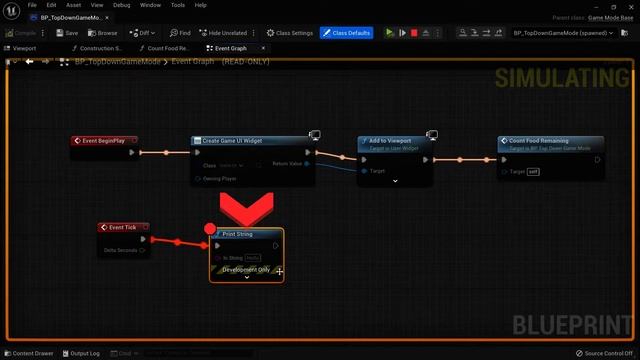The height and width of the screenshot is (360, 640).
Task: Open the Edit menu
Action: pyautogui.click(x=51, y=5)
